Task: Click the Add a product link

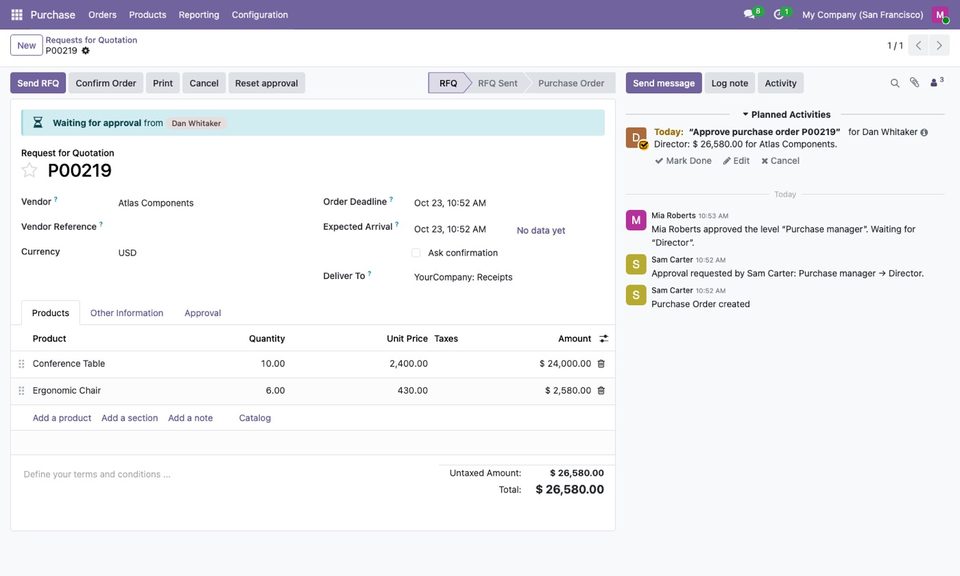Action: 62,418
